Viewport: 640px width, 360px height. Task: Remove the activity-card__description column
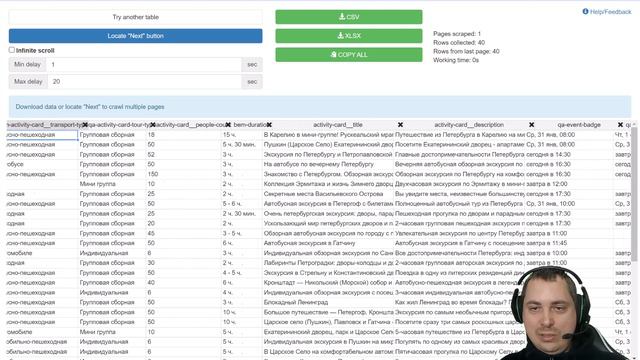click(x=531, y=125)
